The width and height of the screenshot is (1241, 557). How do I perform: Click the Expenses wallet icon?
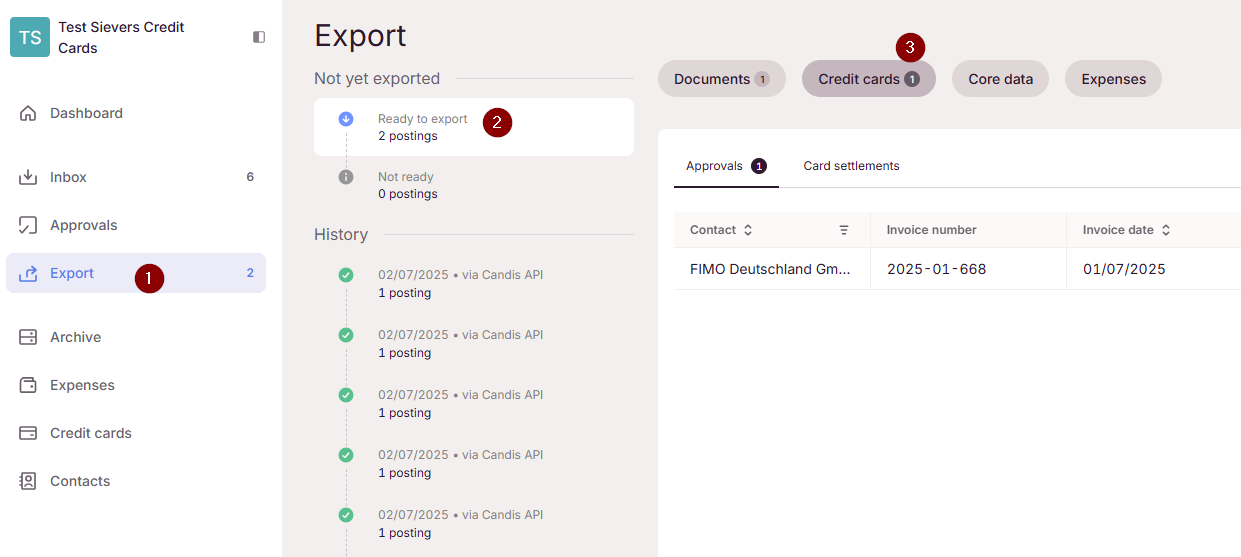(x=28, y=385)
